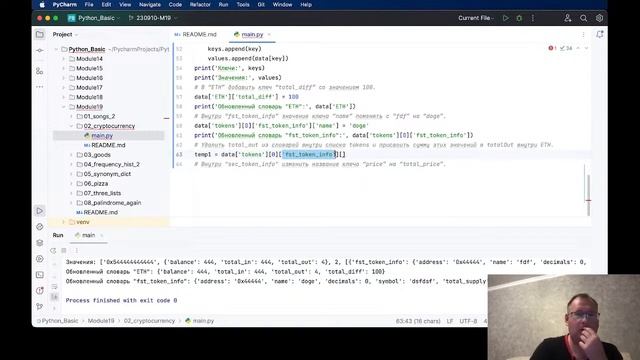
Task: Collapse 02_cryptocurrency folder
Action: pyautogui.click(x=71, y=126)
